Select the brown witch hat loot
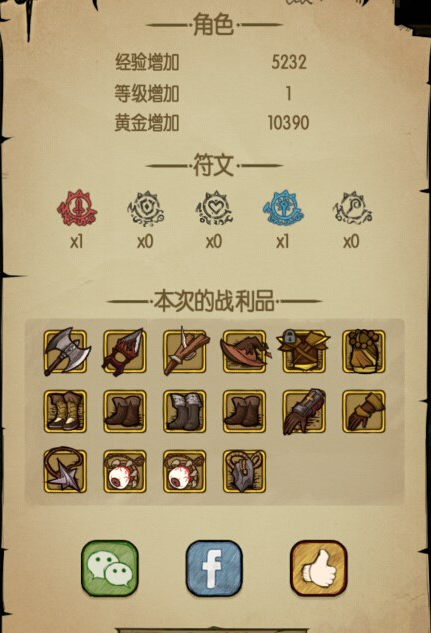 [x=245, y=351]
